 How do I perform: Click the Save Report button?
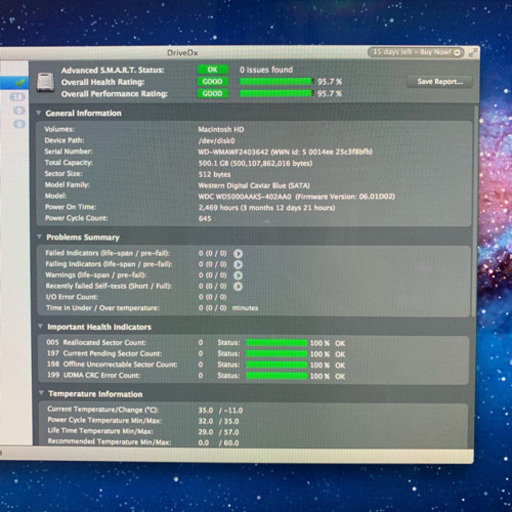(x=440, y=82)
